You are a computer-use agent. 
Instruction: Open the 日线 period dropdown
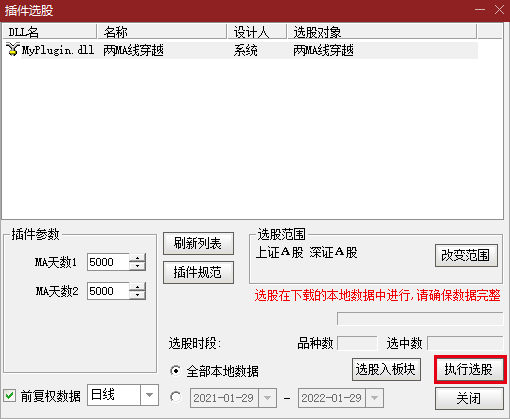point(149,395)
